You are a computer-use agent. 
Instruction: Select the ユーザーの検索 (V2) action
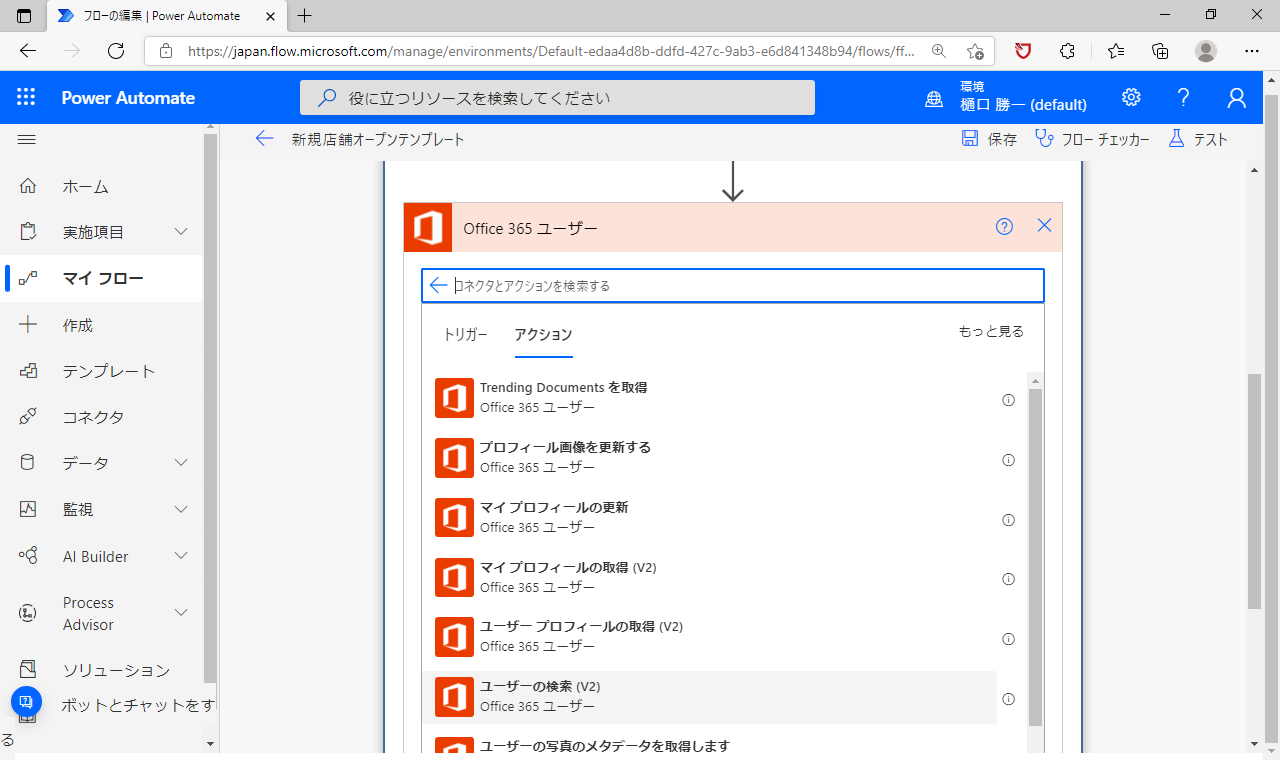coord(709,697)
